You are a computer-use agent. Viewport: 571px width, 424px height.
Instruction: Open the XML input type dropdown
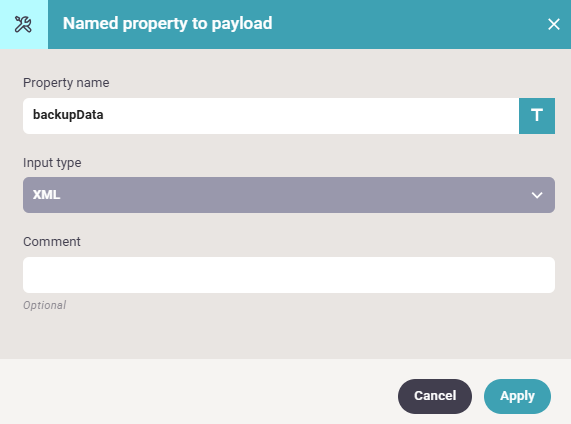click(289, 195)
